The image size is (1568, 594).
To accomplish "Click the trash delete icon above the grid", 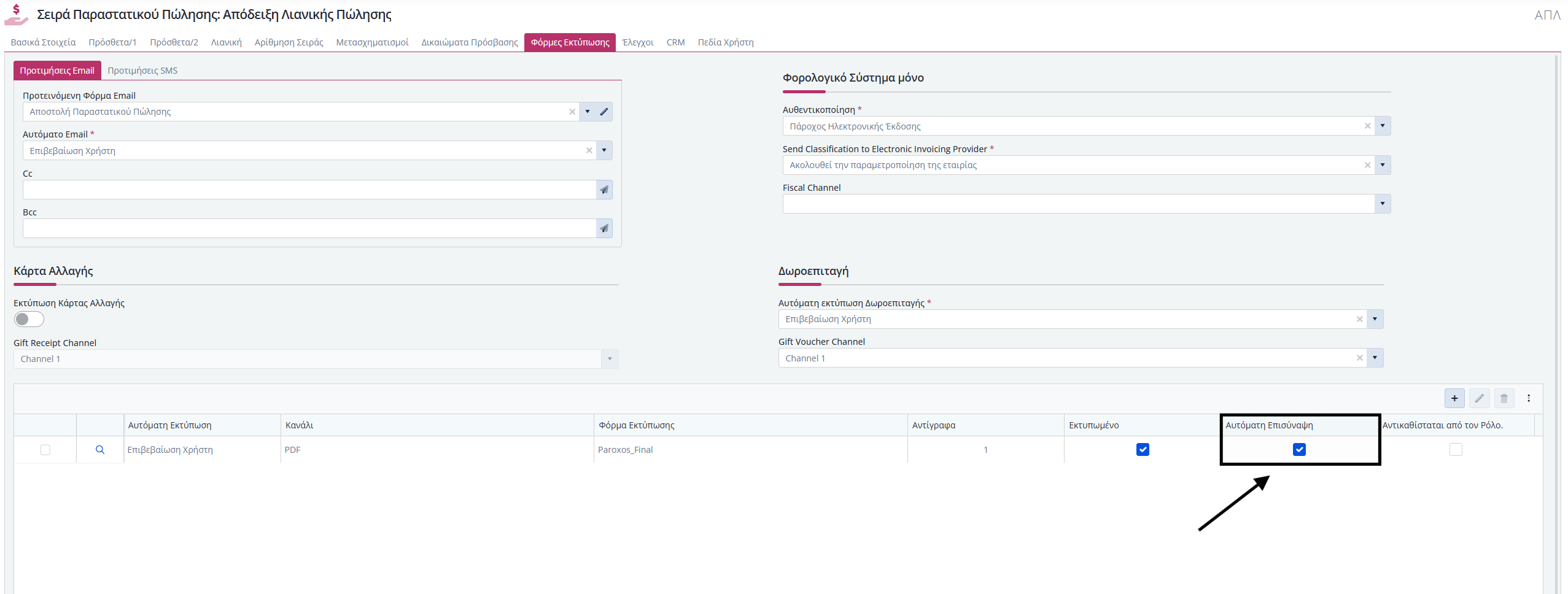I will [x=1504, y=398].
